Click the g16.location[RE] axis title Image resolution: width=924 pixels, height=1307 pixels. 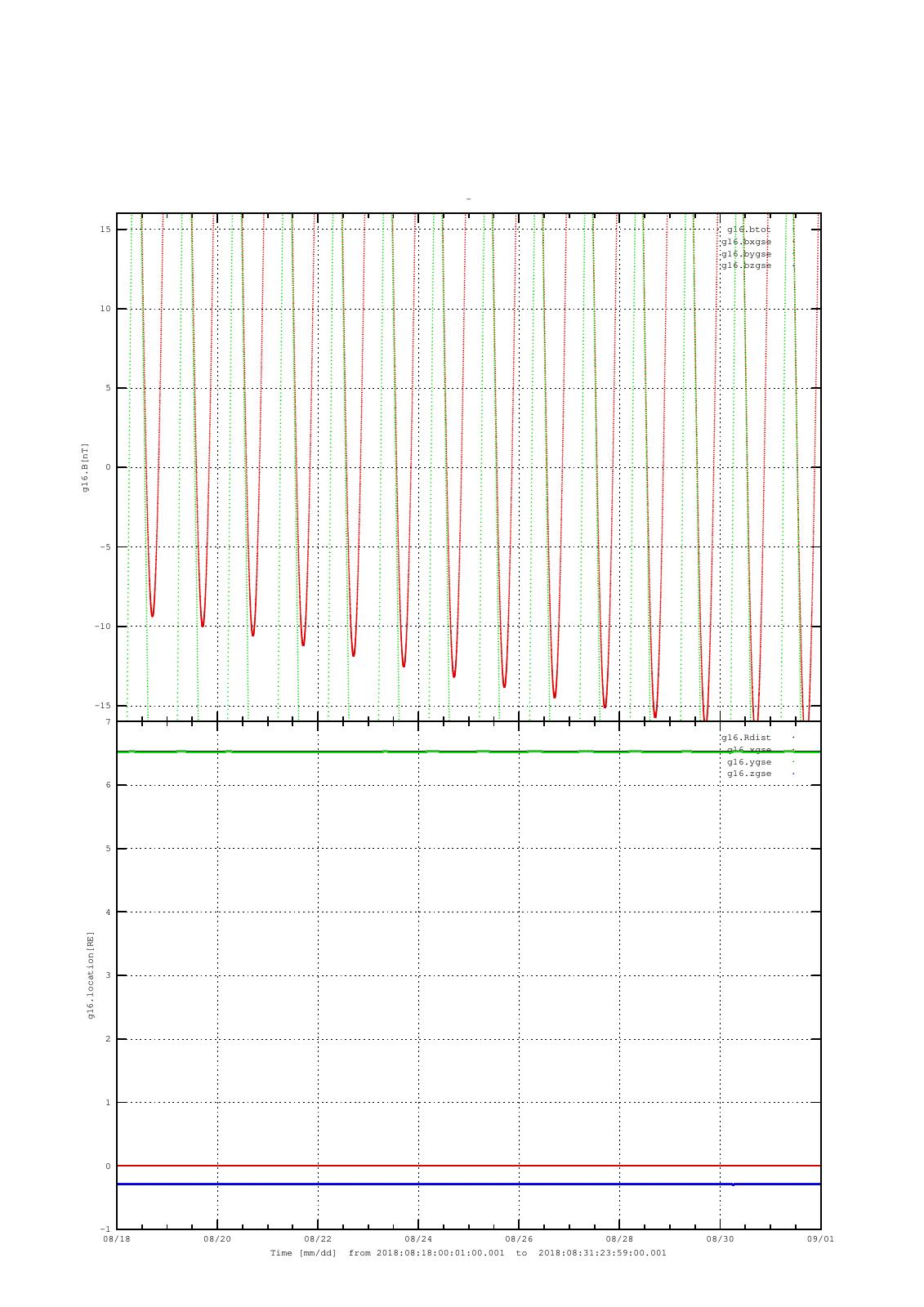click(x=91, y=975)
